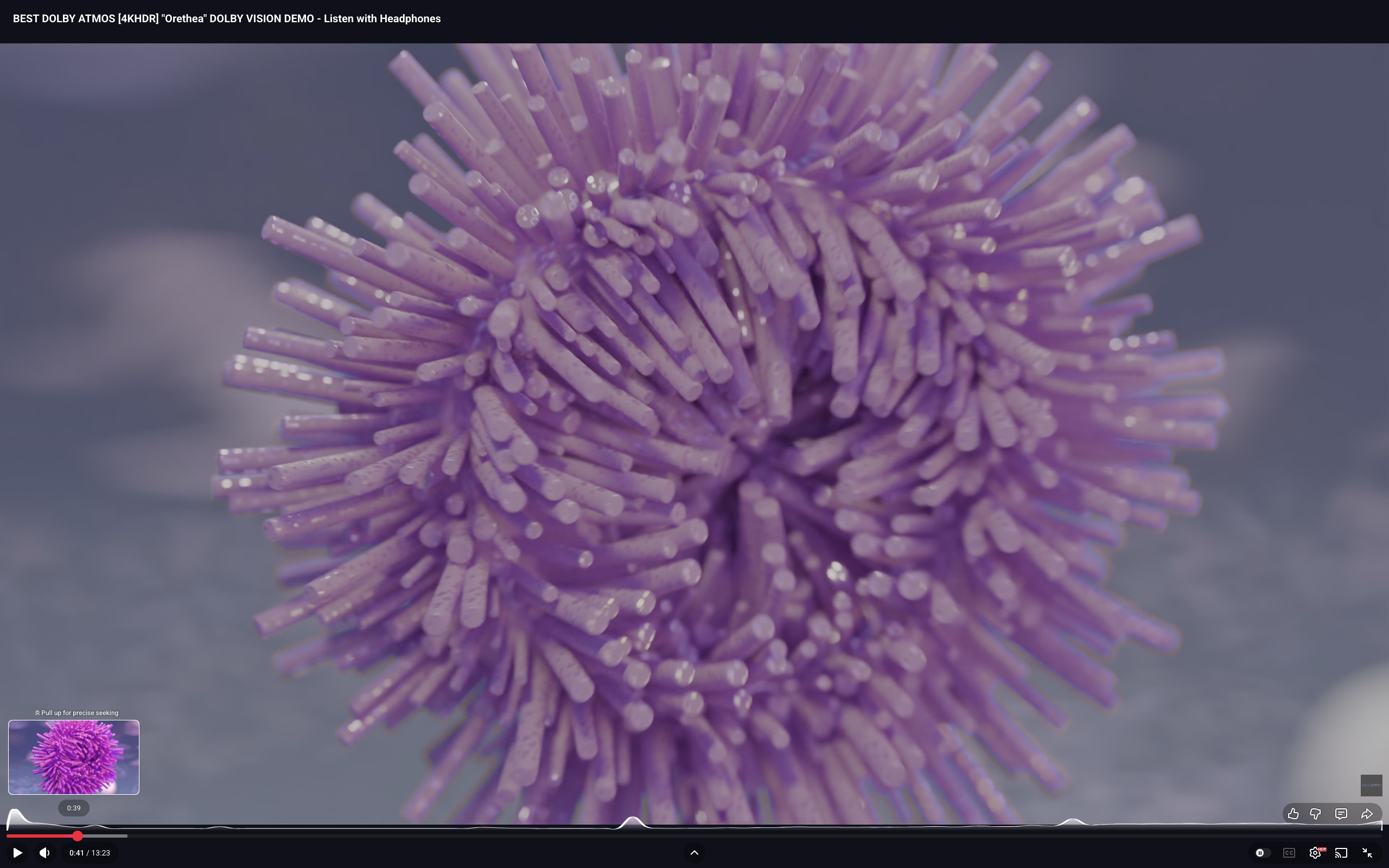Open the comments panel
Image resolution: width=1389 pixels, height=868 pixels.
[x=1341, y=813]
